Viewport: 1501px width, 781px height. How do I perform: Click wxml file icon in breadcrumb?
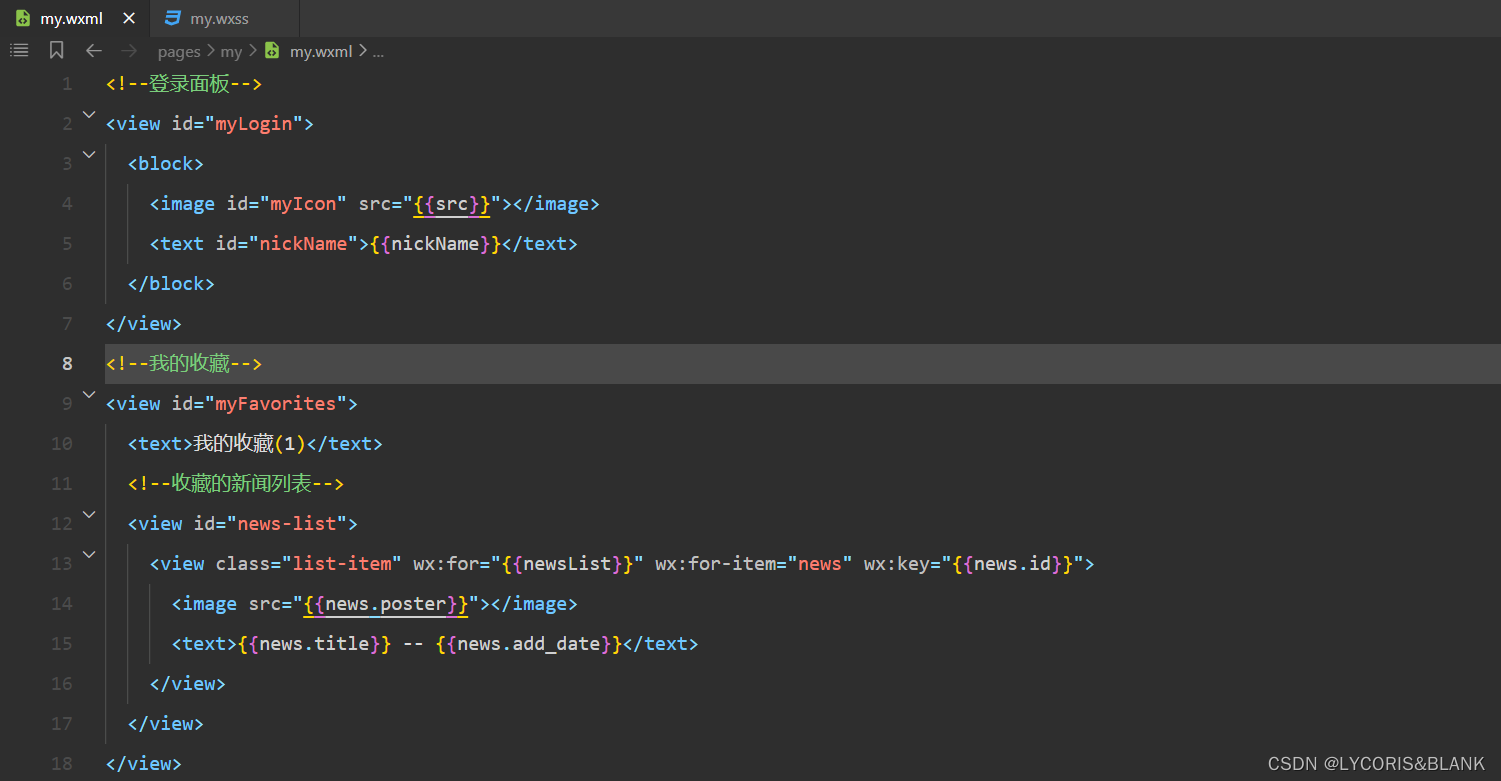coord(272,50)
